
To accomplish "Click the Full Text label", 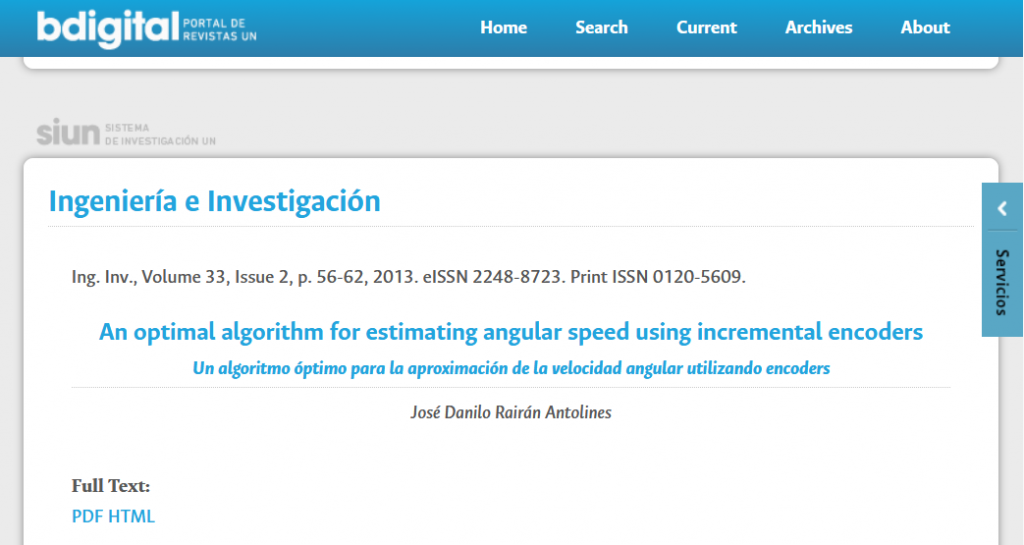I will [110, 486].
